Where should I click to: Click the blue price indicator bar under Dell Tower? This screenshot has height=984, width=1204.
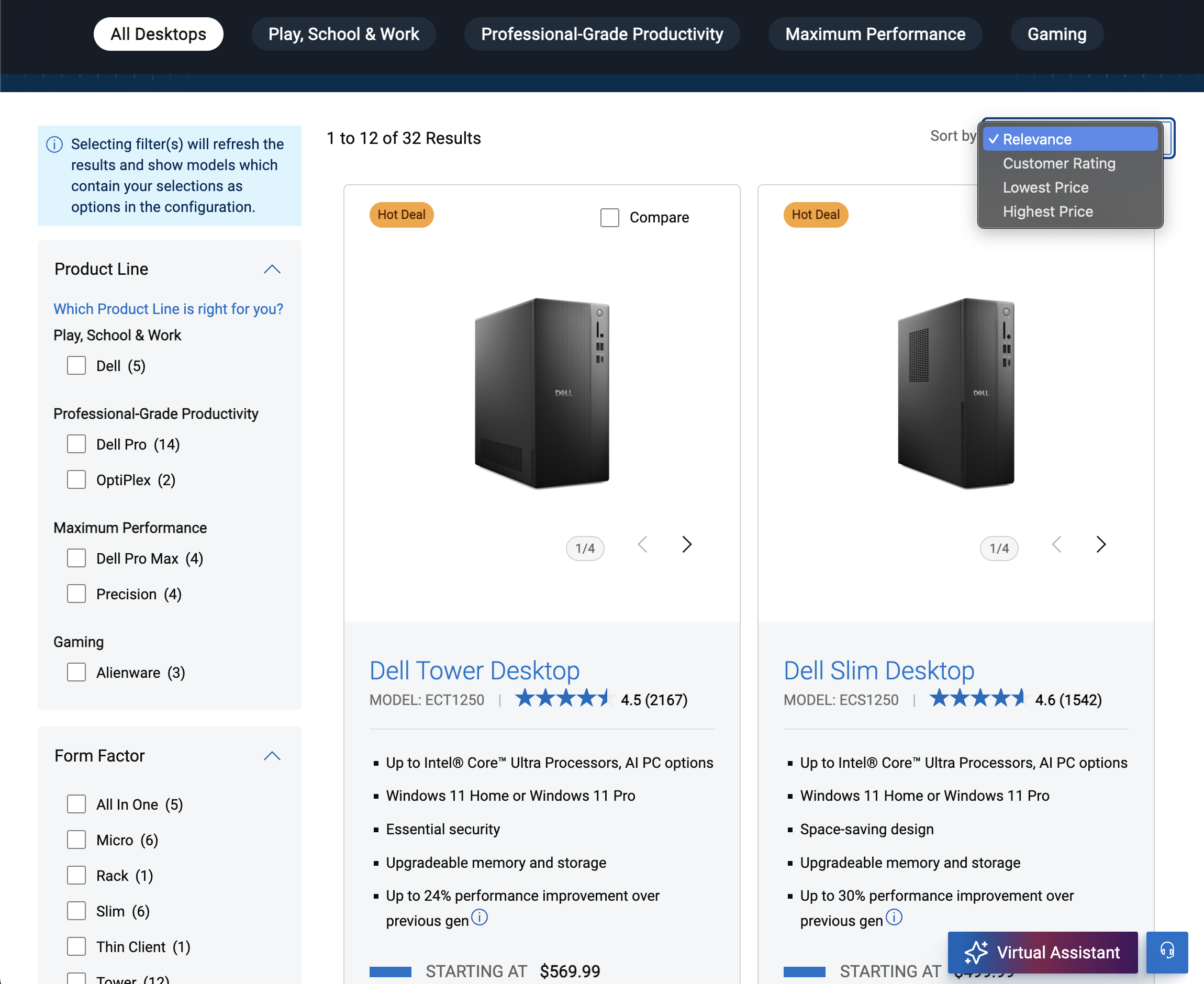pyautogui.click(x=389, y=970)
